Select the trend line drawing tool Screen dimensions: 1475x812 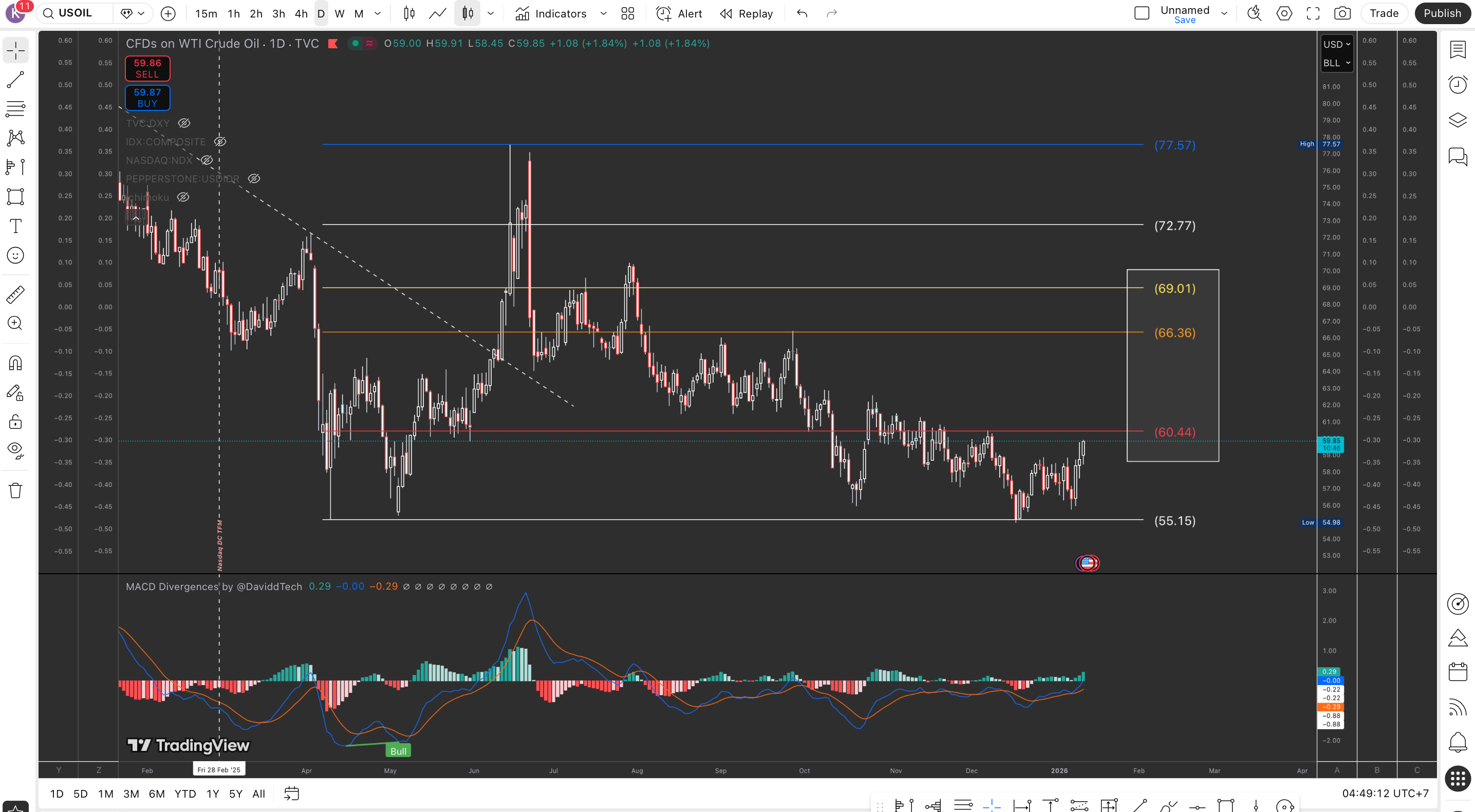click(x=15, y=80)
